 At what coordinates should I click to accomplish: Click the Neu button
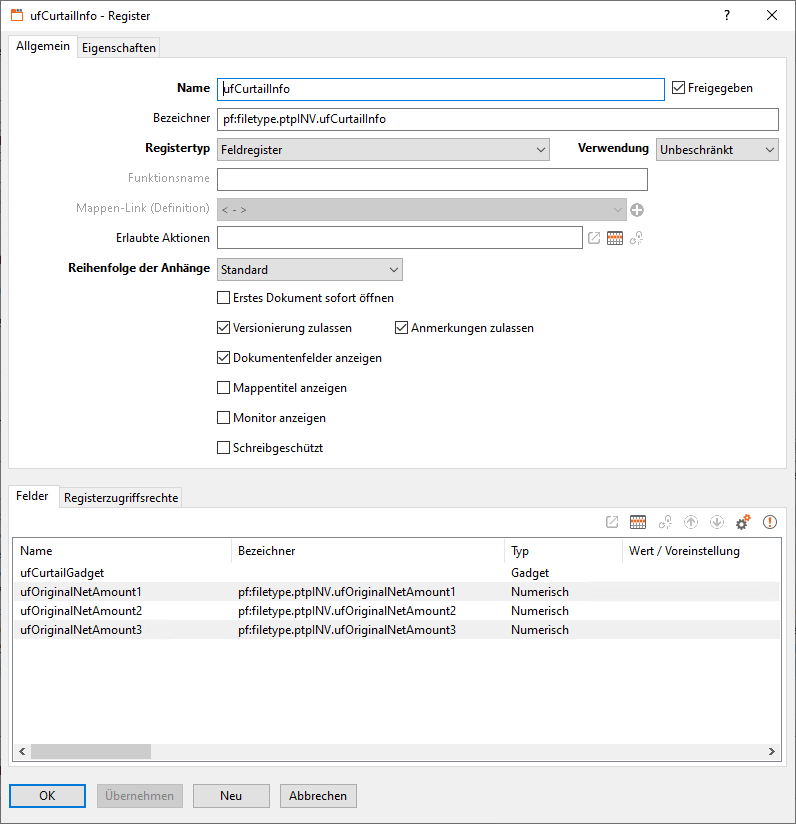pos(231,796)
